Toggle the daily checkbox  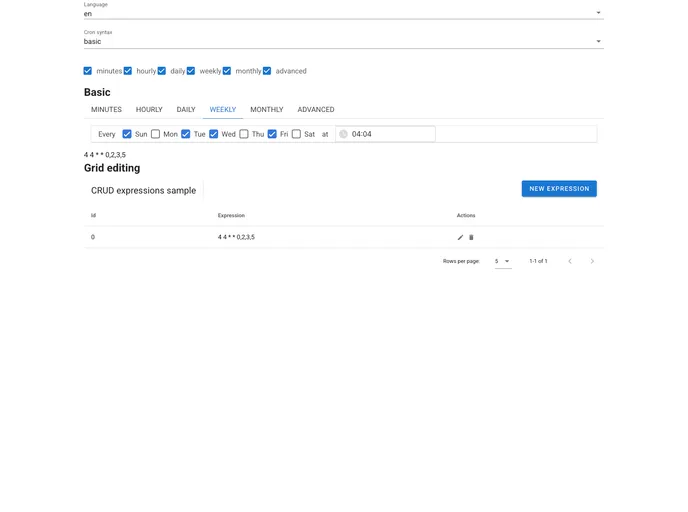(162, 71)
